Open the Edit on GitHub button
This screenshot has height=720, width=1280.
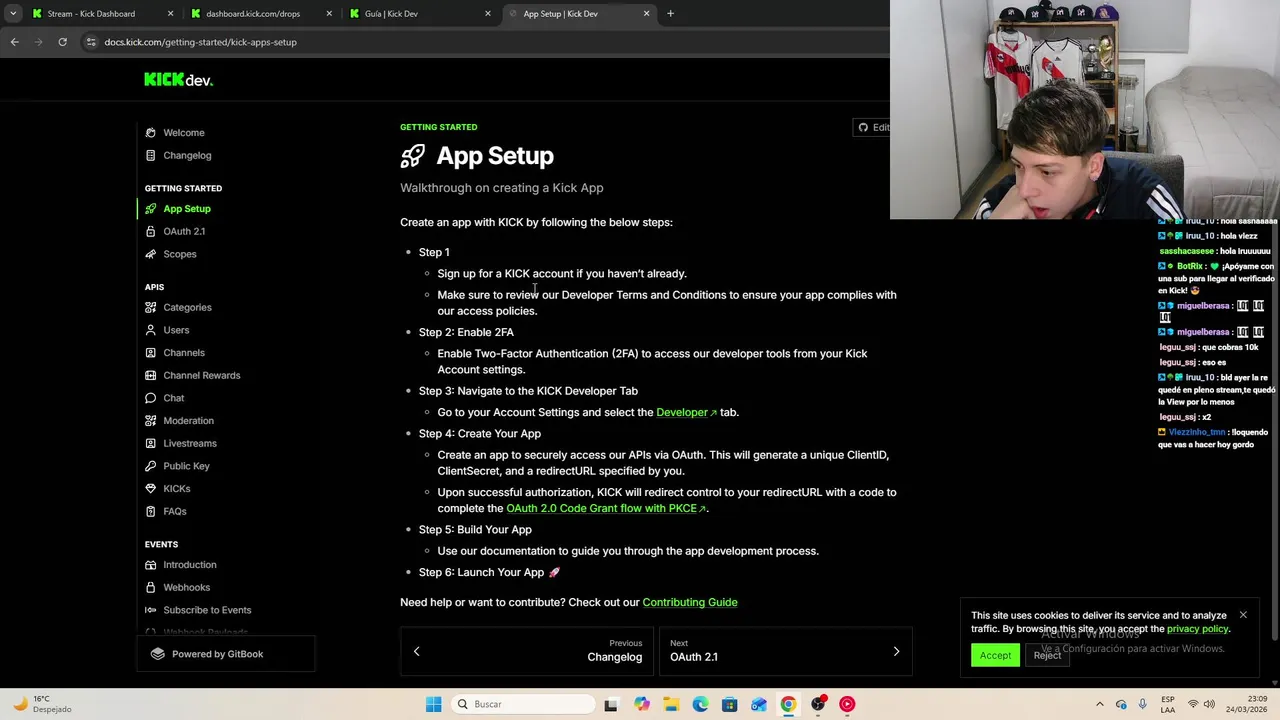pos(872,127)
